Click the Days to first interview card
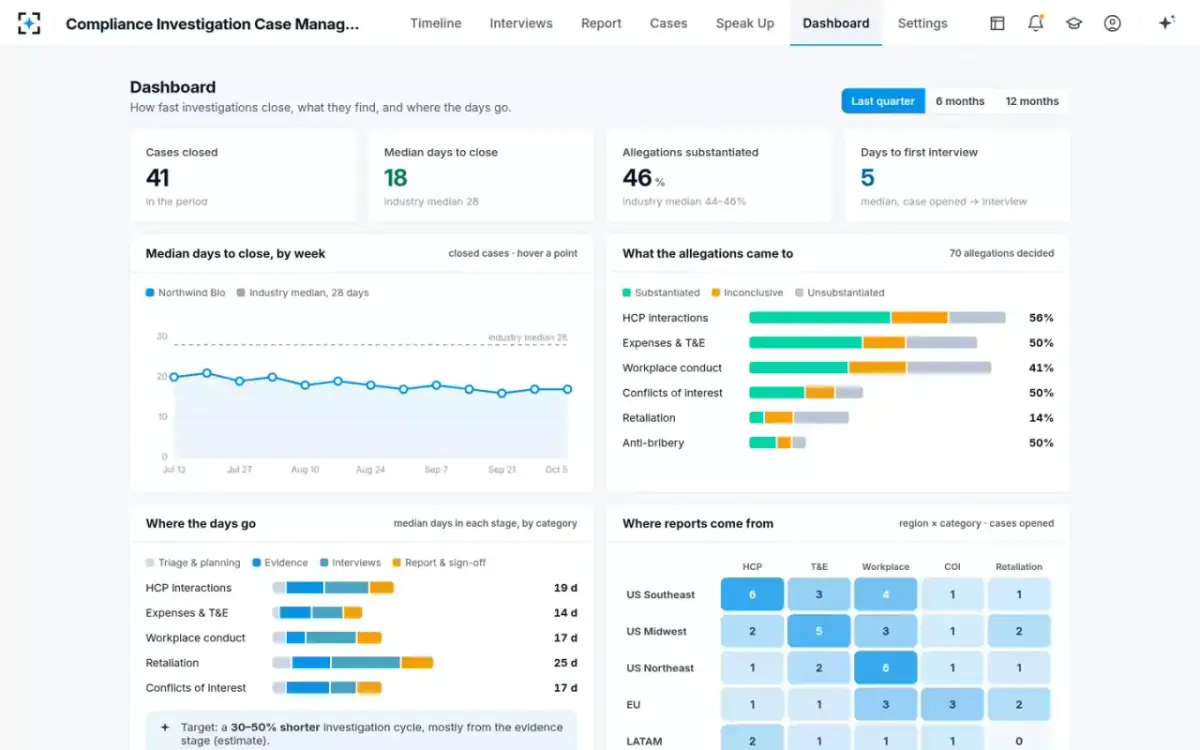Viewport: 1200px width, 750px height. coord(957,176)
